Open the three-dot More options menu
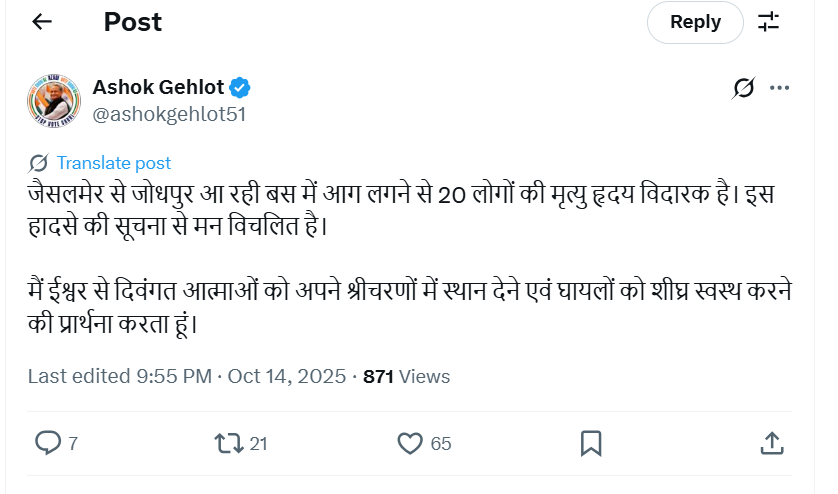838x494 pixels. click(780, 88)
